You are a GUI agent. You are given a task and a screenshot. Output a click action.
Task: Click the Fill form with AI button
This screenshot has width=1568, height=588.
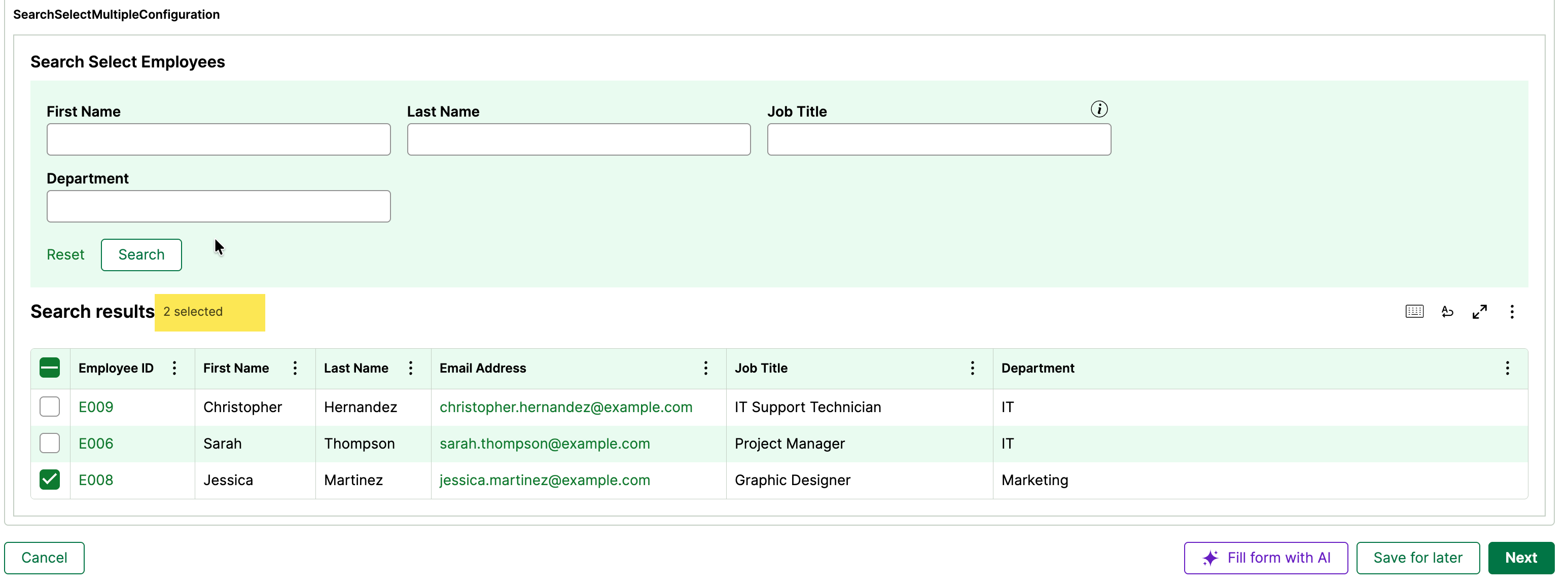pos(1265,558)
